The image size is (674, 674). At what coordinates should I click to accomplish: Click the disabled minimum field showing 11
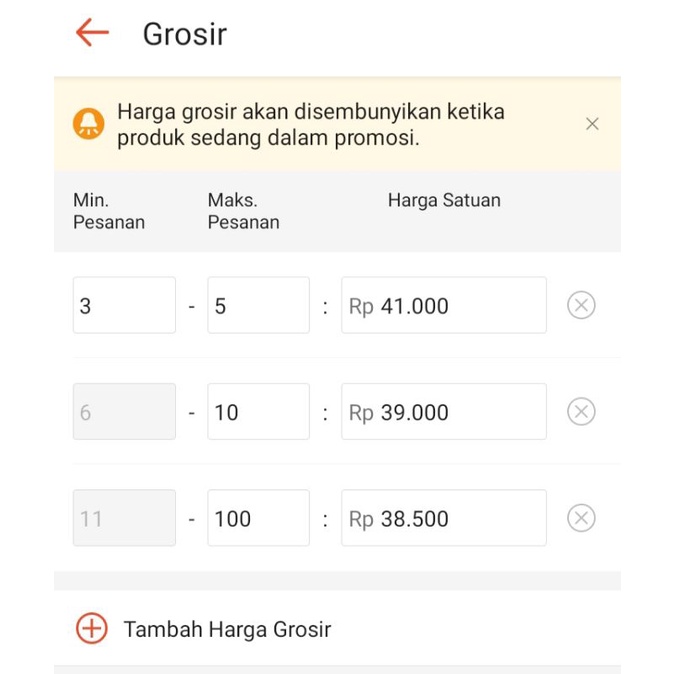coord(124,517)
